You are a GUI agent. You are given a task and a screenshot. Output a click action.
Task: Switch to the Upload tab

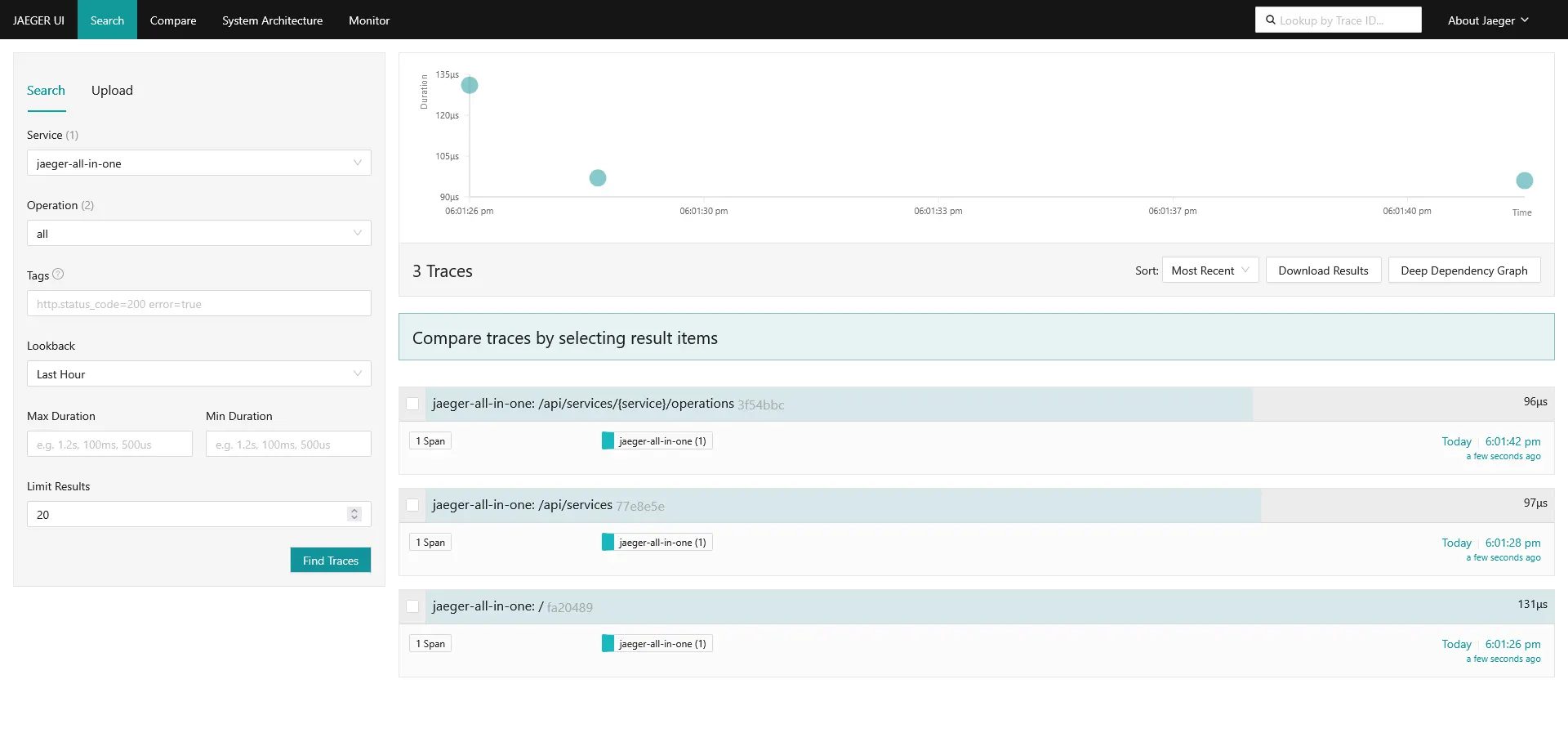pos(112,90)
